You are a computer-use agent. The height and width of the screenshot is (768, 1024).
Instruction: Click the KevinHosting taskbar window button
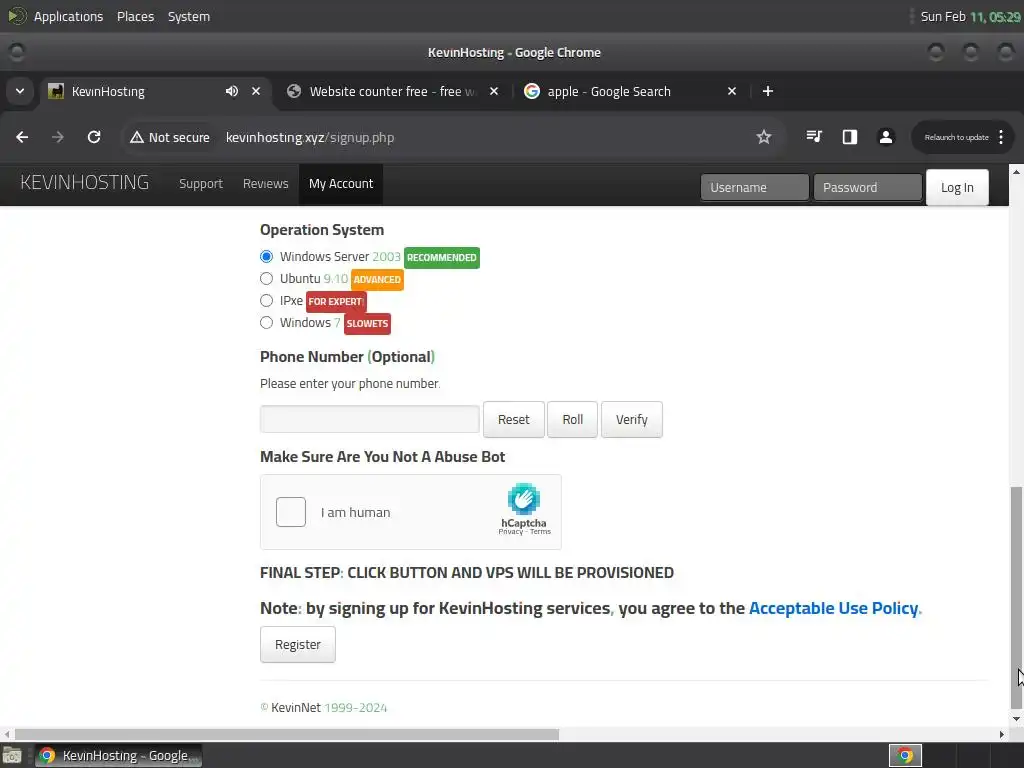coord(118,756)
